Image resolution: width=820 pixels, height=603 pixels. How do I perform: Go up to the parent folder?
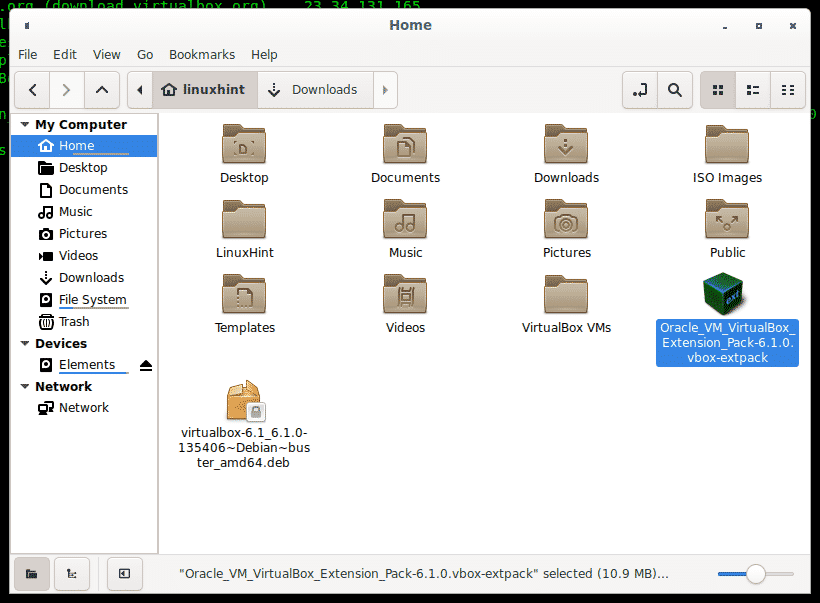pyautogui.click(x=102, y=90)
